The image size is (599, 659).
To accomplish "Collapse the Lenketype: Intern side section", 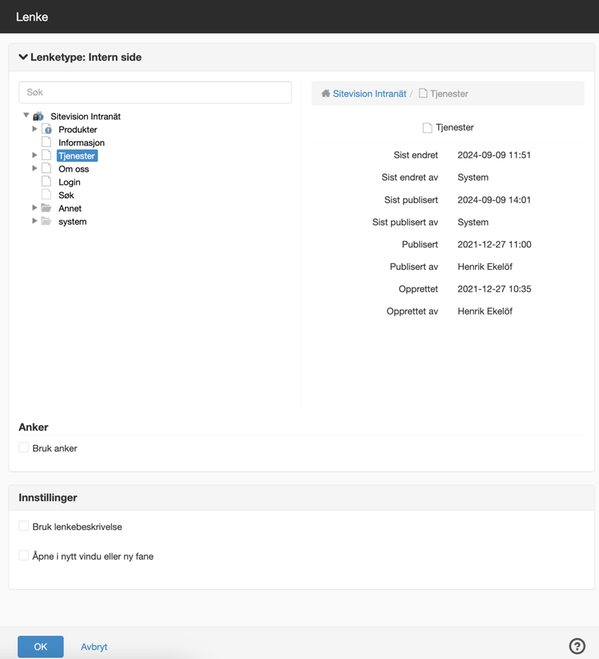I will click(80, 57).
